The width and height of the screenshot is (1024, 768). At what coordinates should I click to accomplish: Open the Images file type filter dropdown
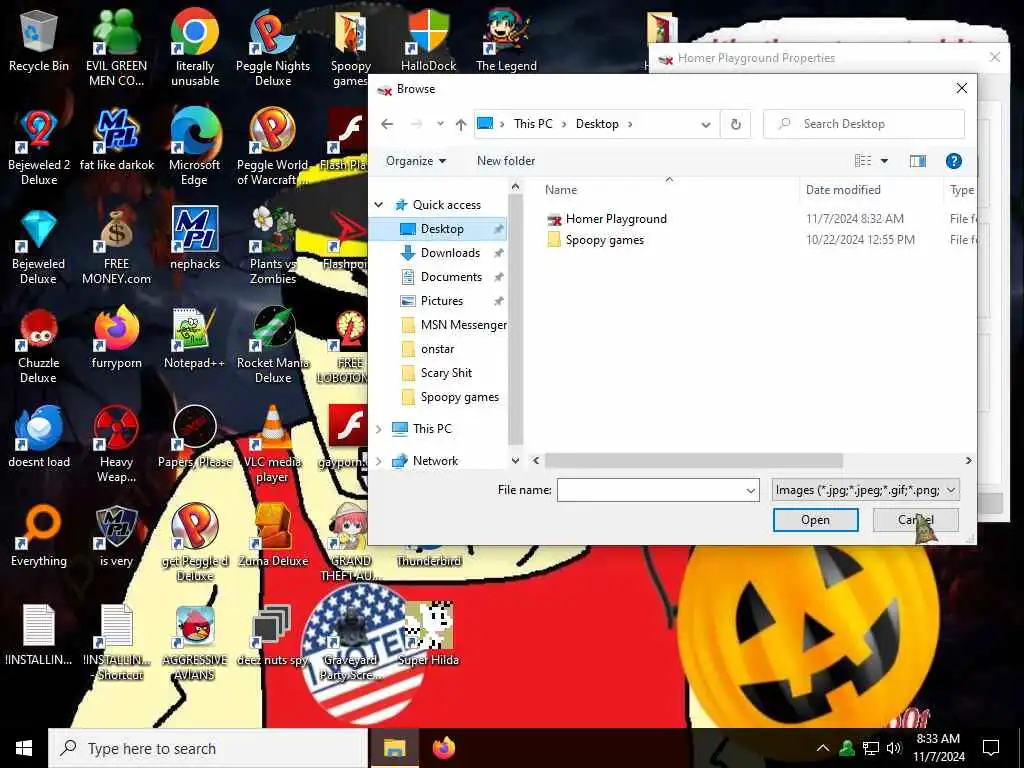pos(865,490)
